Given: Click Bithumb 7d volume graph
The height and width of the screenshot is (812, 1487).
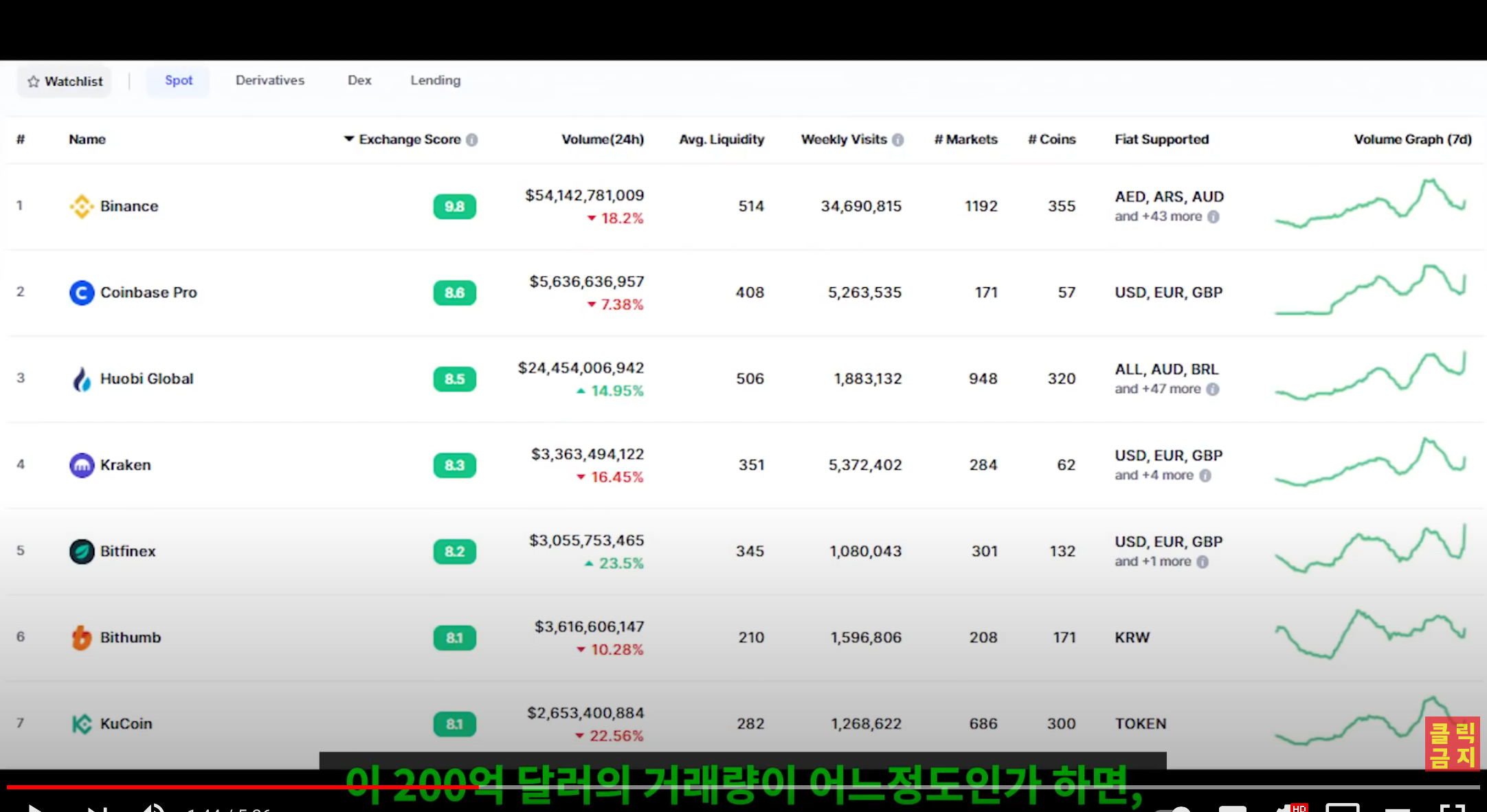Looking at the screenshot, I should pyautogui.click(x=1371, y=634).
